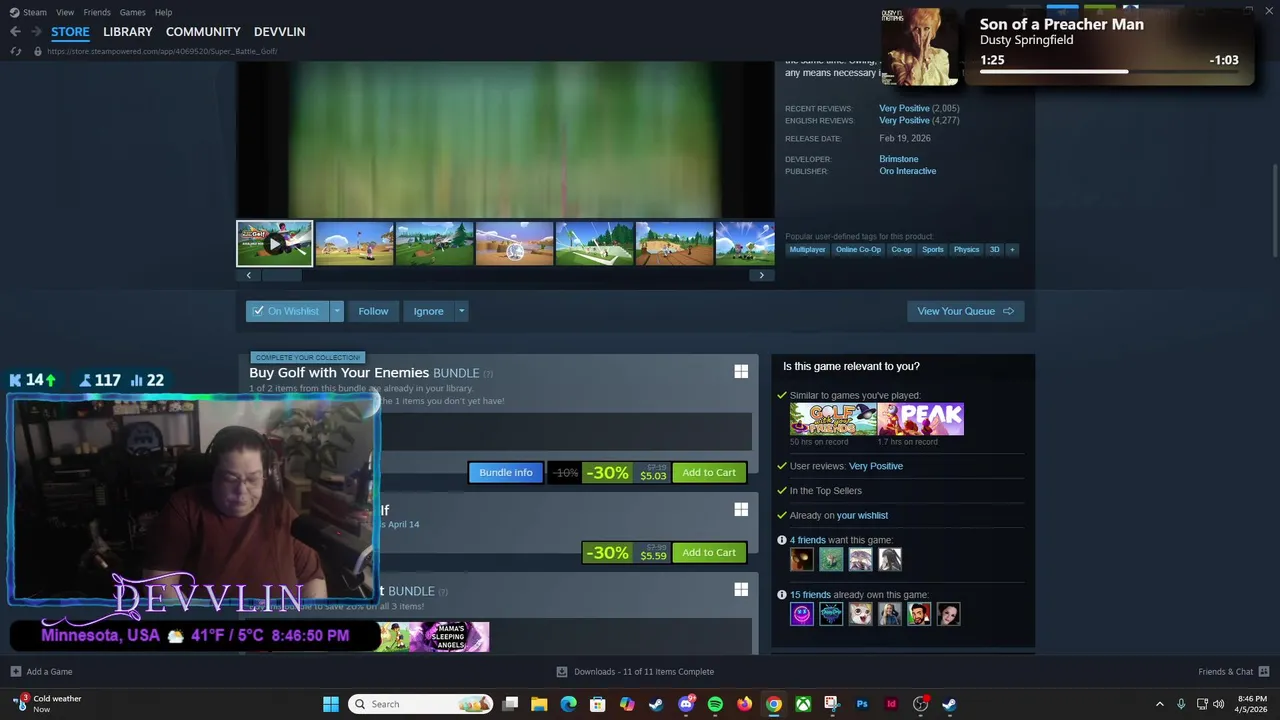Open Photoshop from the taskbar
The image size is (1280, 720).
tap(862, 704)
